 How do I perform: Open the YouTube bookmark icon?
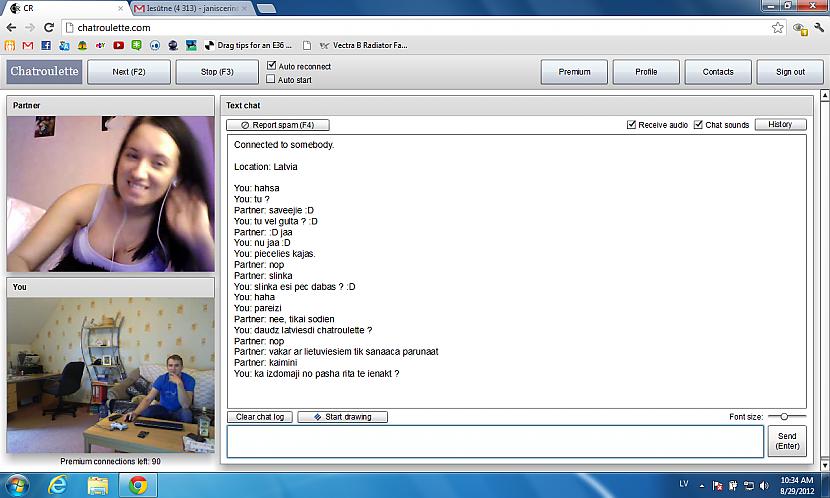pos(119,46)
